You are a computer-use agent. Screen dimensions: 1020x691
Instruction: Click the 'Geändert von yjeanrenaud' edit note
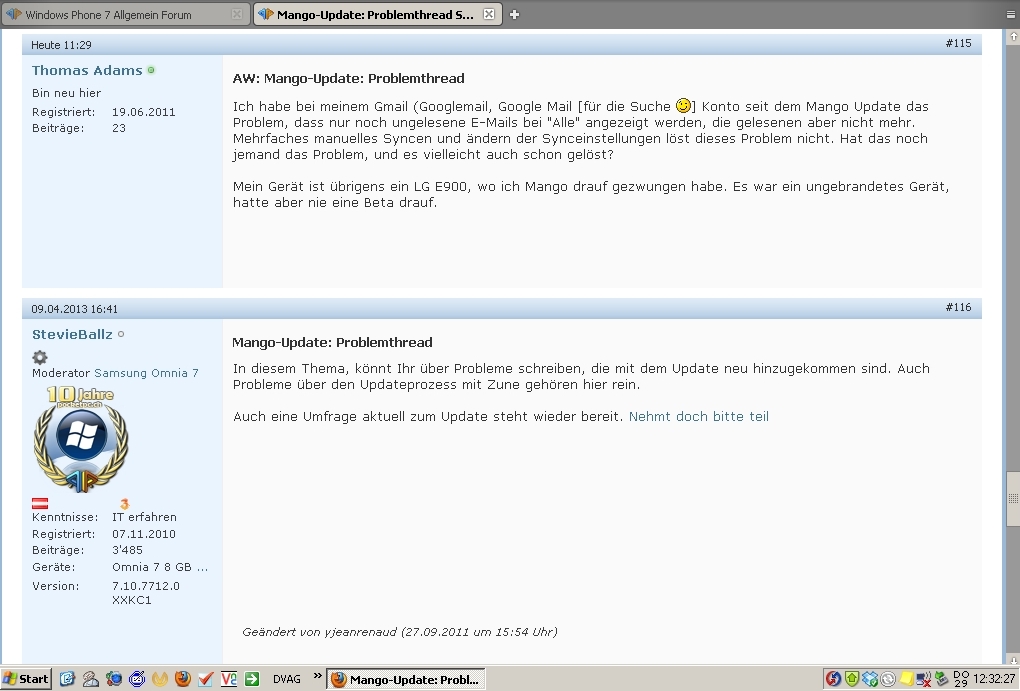399,632
